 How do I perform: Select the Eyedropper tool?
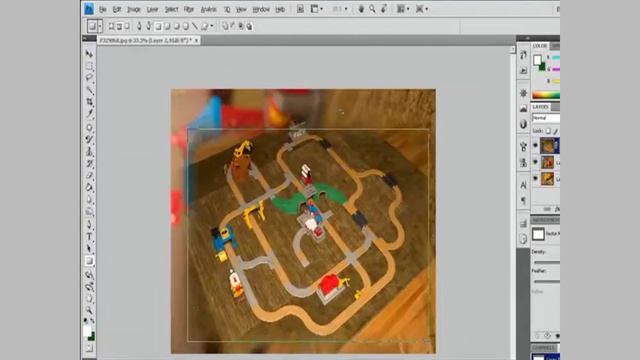click(89, 114)
